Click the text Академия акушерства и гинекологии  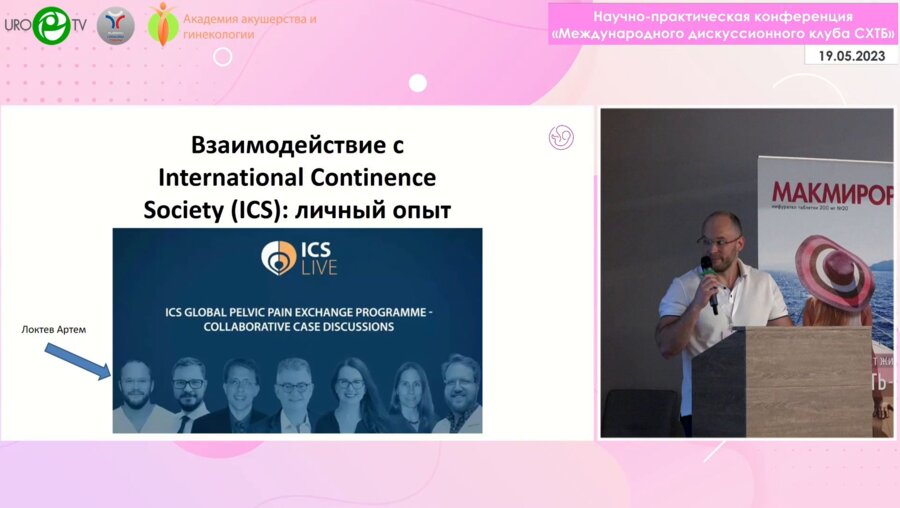[250, 26]
